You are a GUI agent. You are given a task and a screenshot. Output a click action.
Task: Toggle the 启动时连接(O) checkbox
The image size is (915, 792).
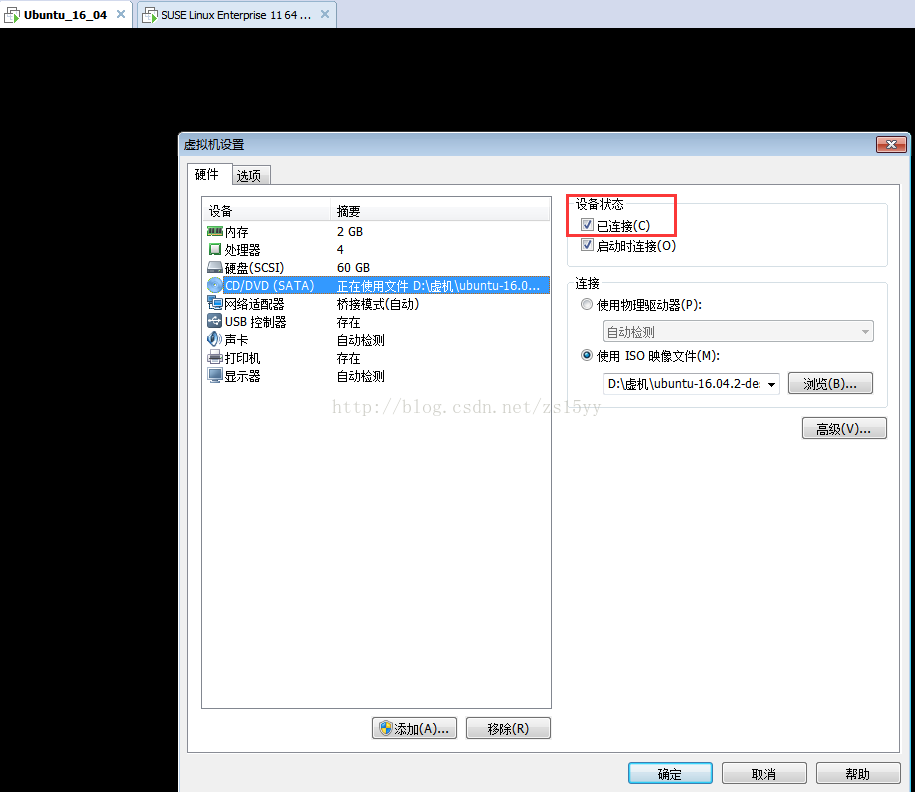[x=588, y=245]
